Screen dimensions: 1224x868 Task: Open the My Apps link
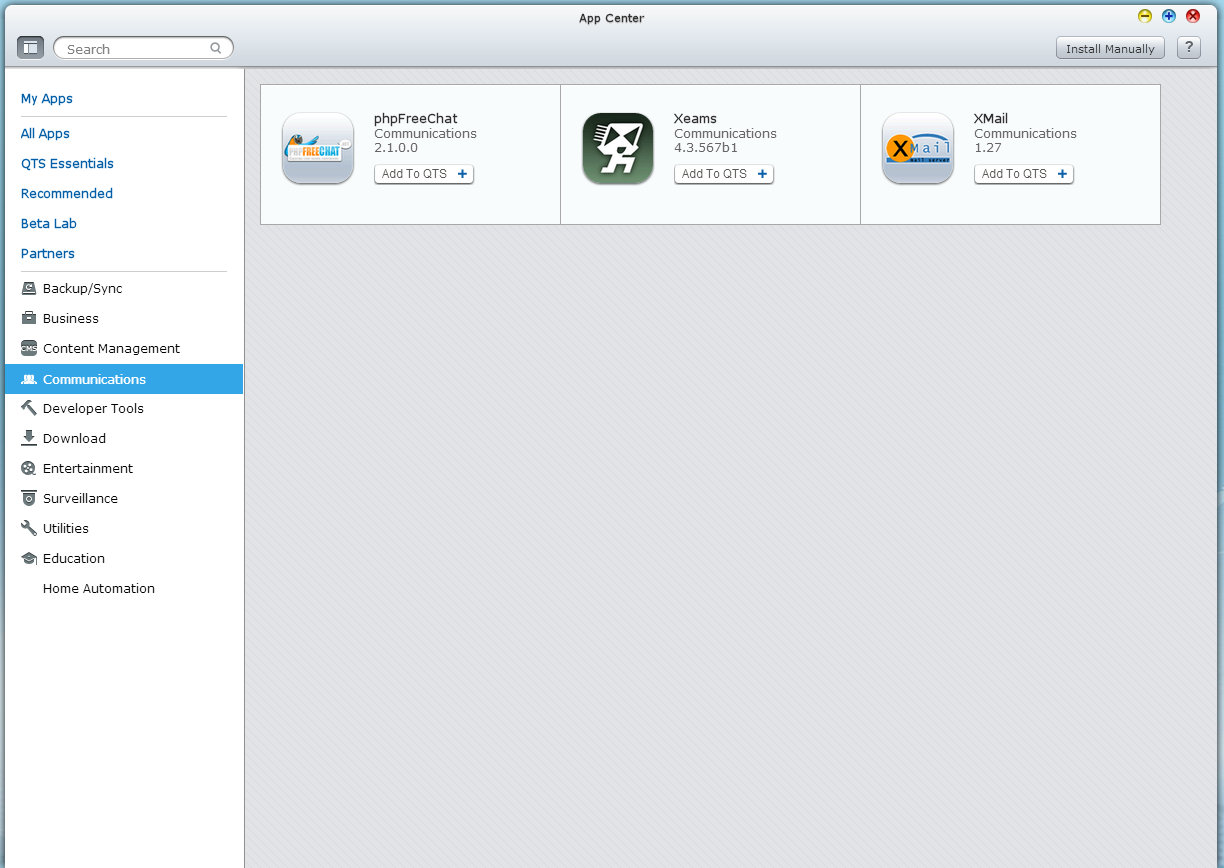(47, 98)
